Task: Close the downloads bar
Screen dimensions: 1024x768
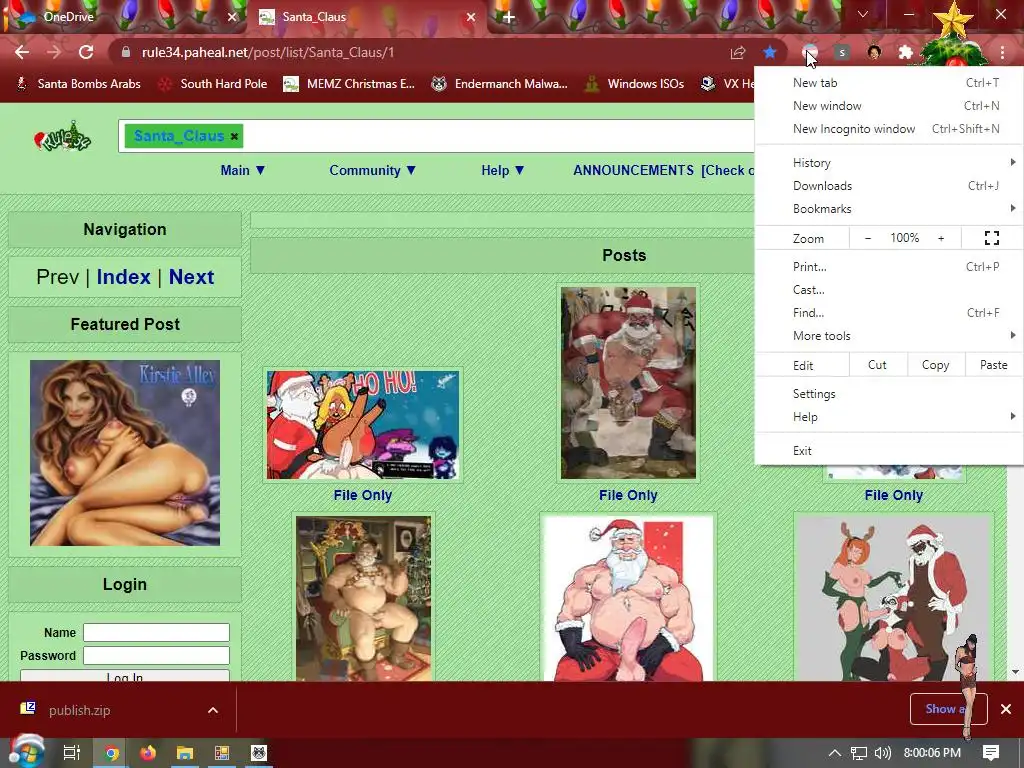Action: click(1006, 709)
